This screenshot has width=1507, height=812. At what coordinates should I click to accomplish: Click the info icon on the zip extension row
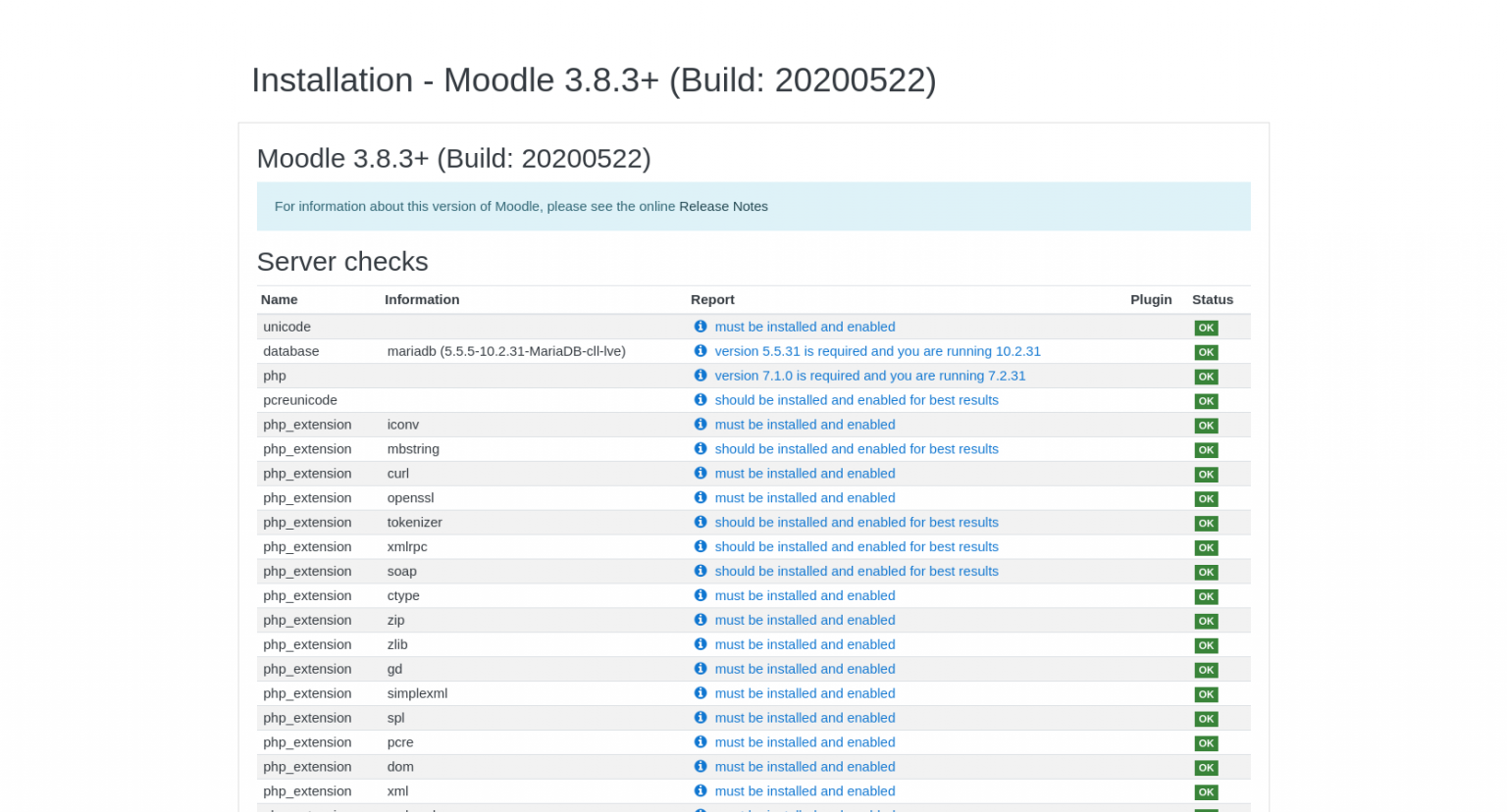[x=701, y=620]
